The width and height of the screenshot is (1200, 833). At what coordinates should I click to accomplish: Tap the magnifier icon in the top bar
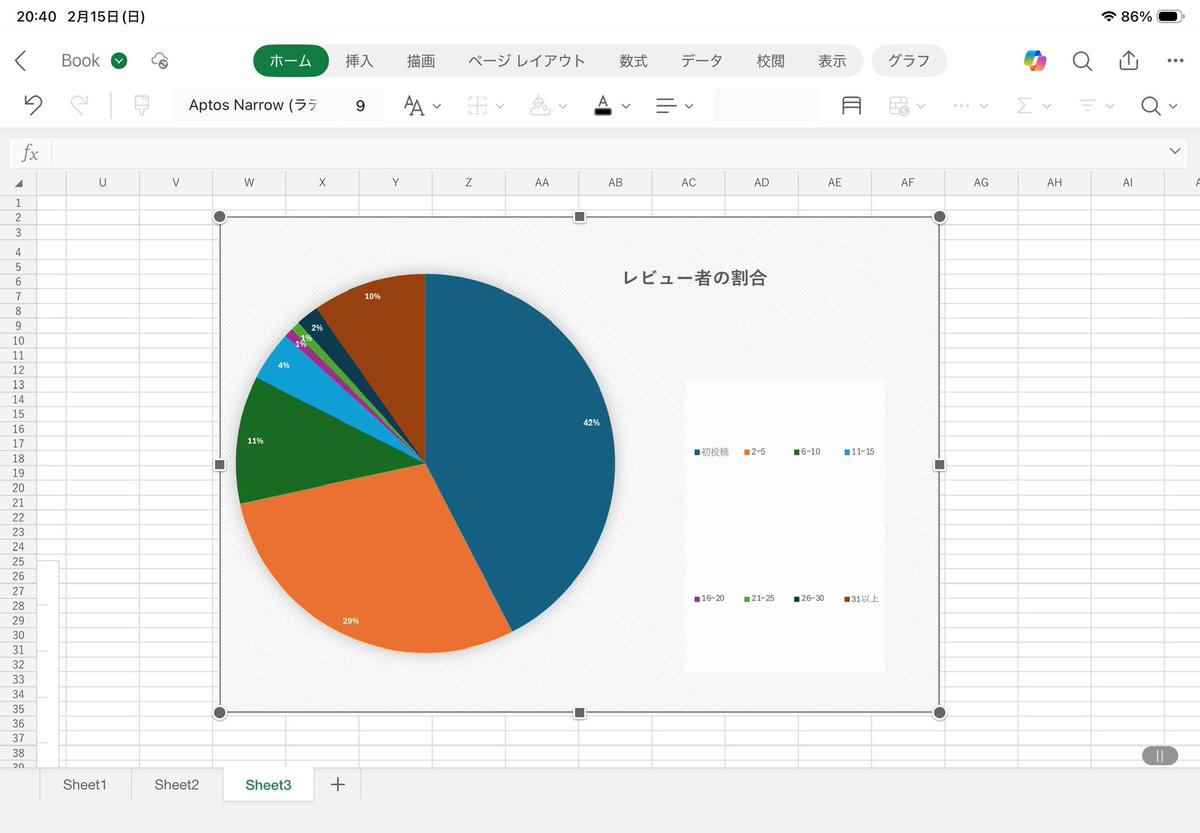tap(1082, 61)
